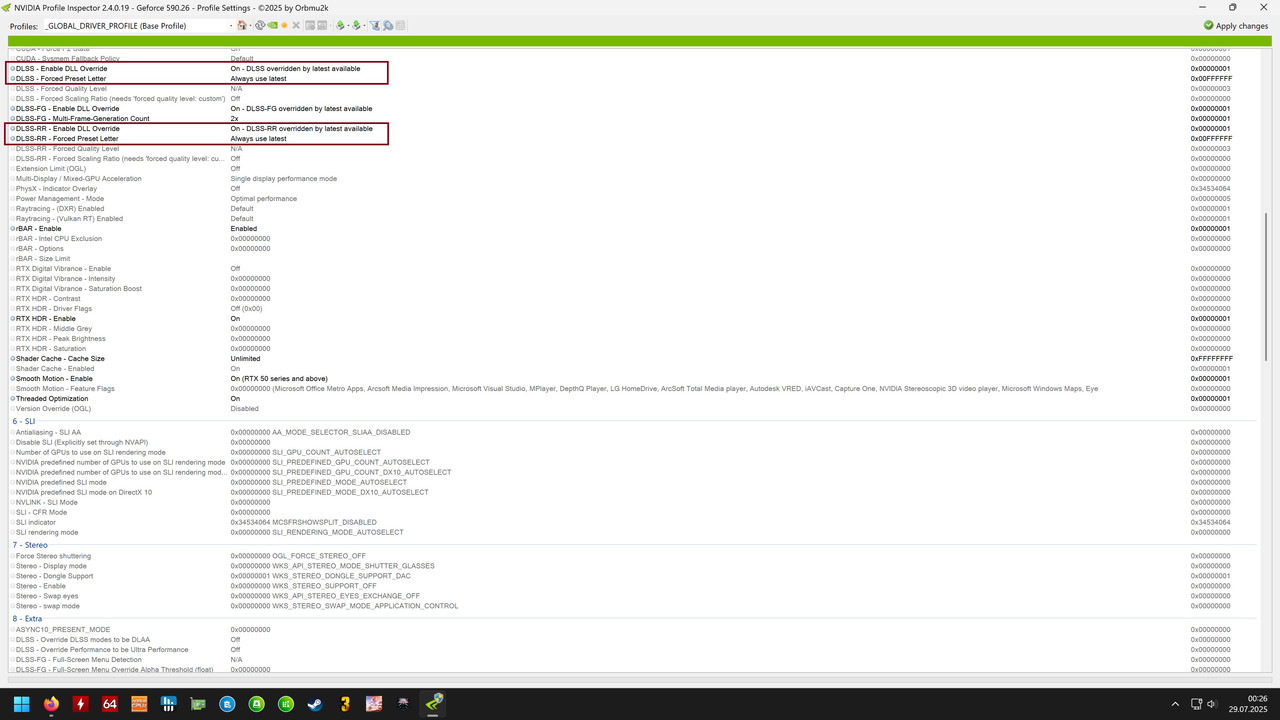Click the Enabled value of rBAR - Enable
The width and height of the screenshot is (1280, 720).
click(243, 229)
